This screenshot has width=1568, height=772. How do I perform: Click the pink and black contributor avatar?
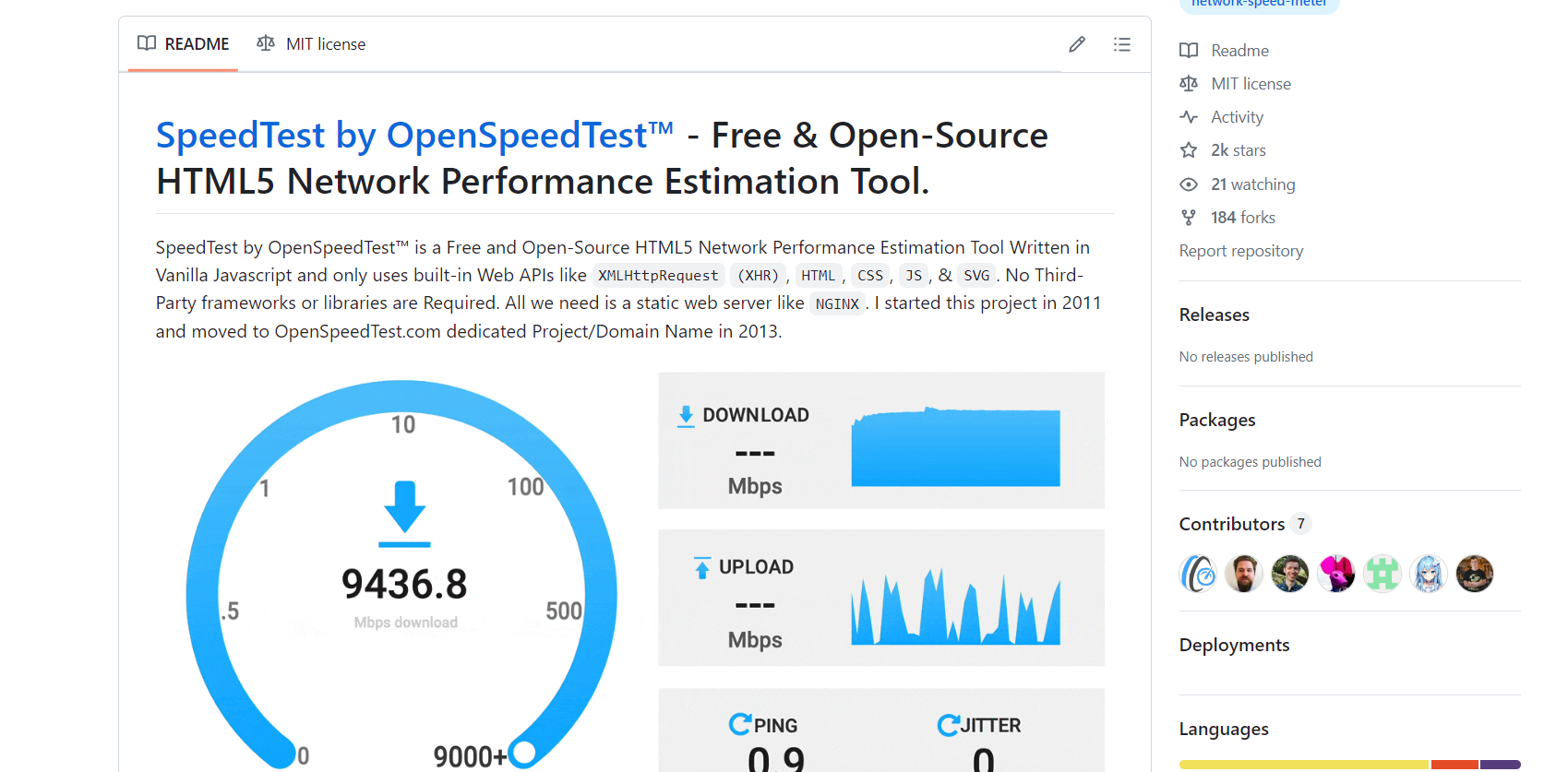(x=1336, y=574)
